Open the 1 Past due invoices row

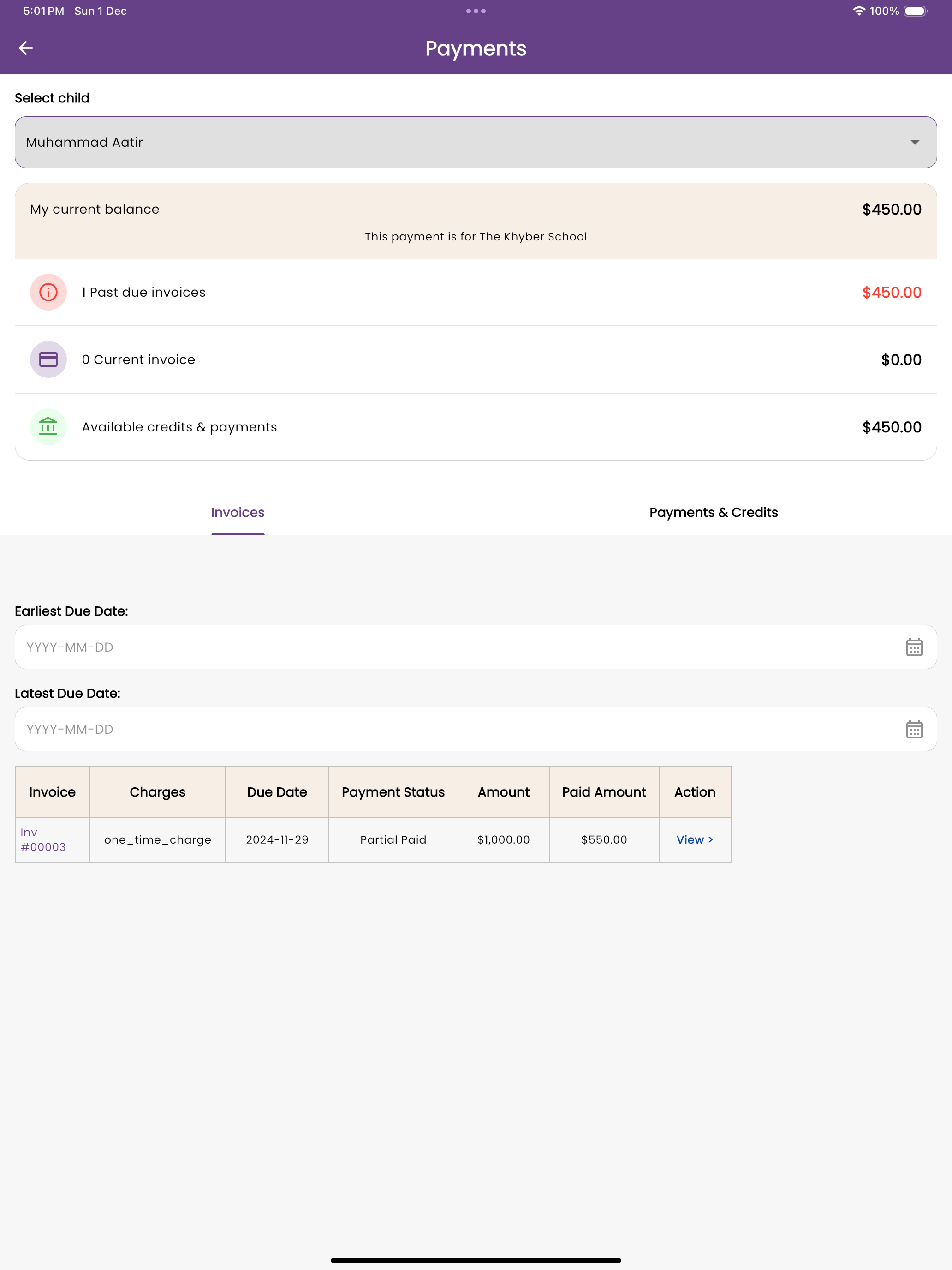tap(476, 292)
